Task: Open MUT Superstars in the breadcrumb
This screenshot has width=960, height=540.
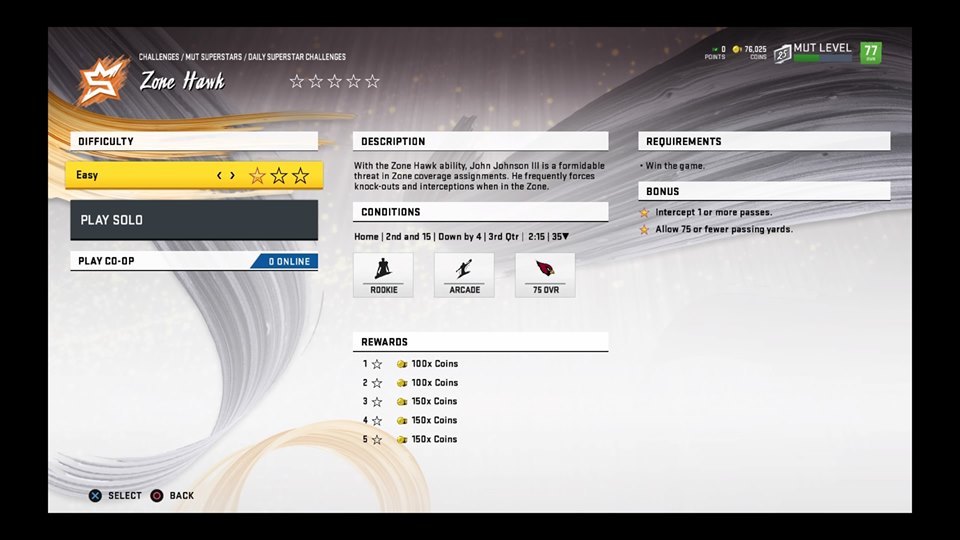Action: (x=214, y=57)
